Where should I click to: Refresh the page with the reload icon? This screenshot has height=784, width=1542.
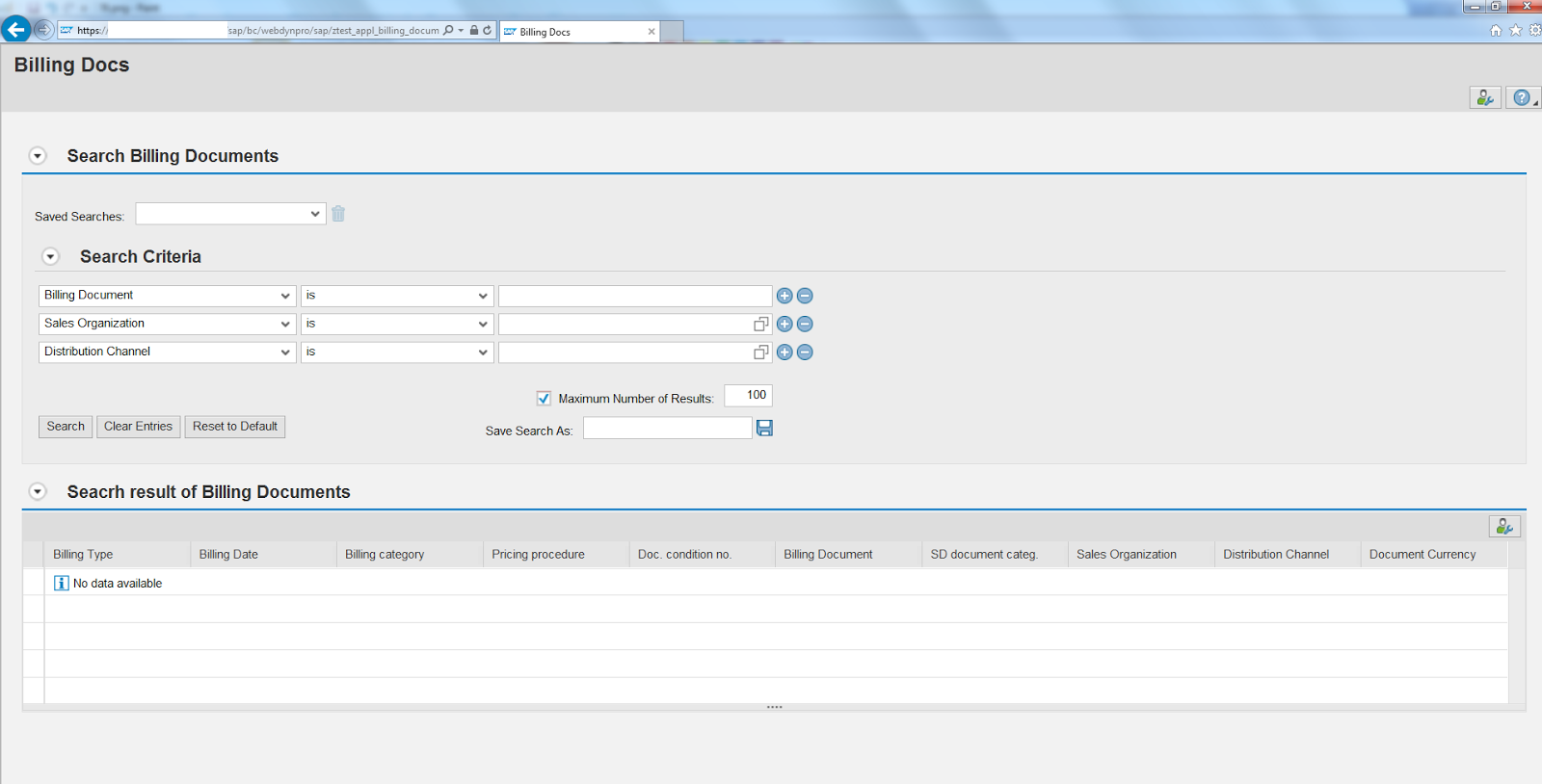[x=488, y=30]
